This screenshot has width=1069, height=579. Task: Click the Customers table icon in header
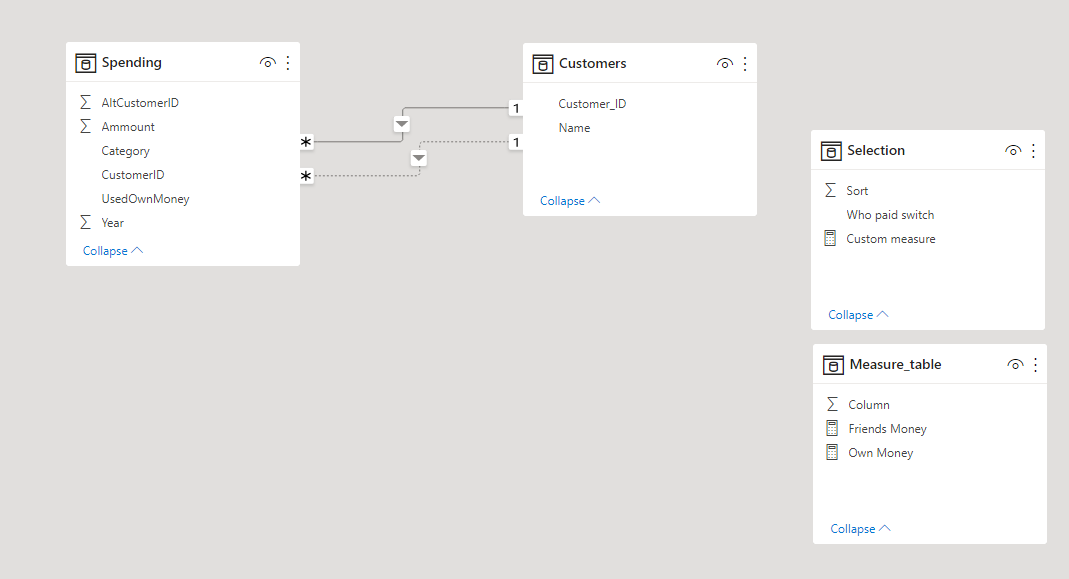point(543,64)
